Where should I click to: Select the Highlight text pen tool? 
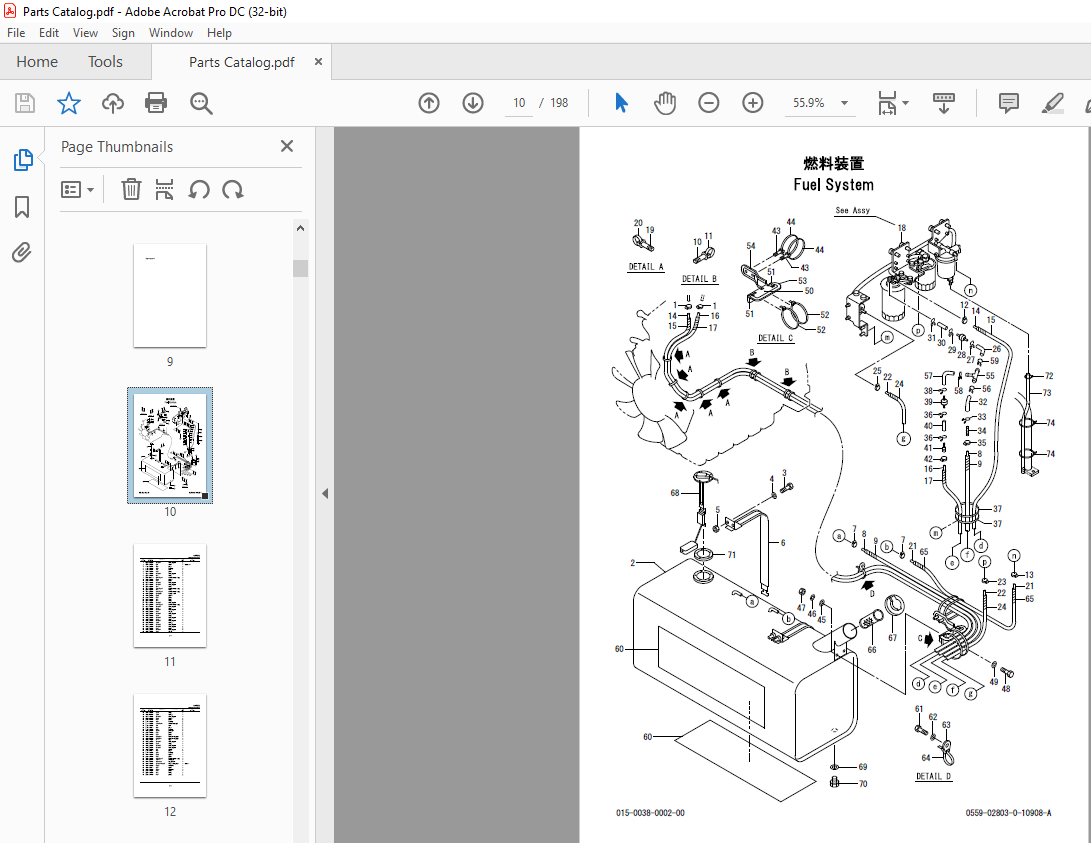pos(1053,103)
